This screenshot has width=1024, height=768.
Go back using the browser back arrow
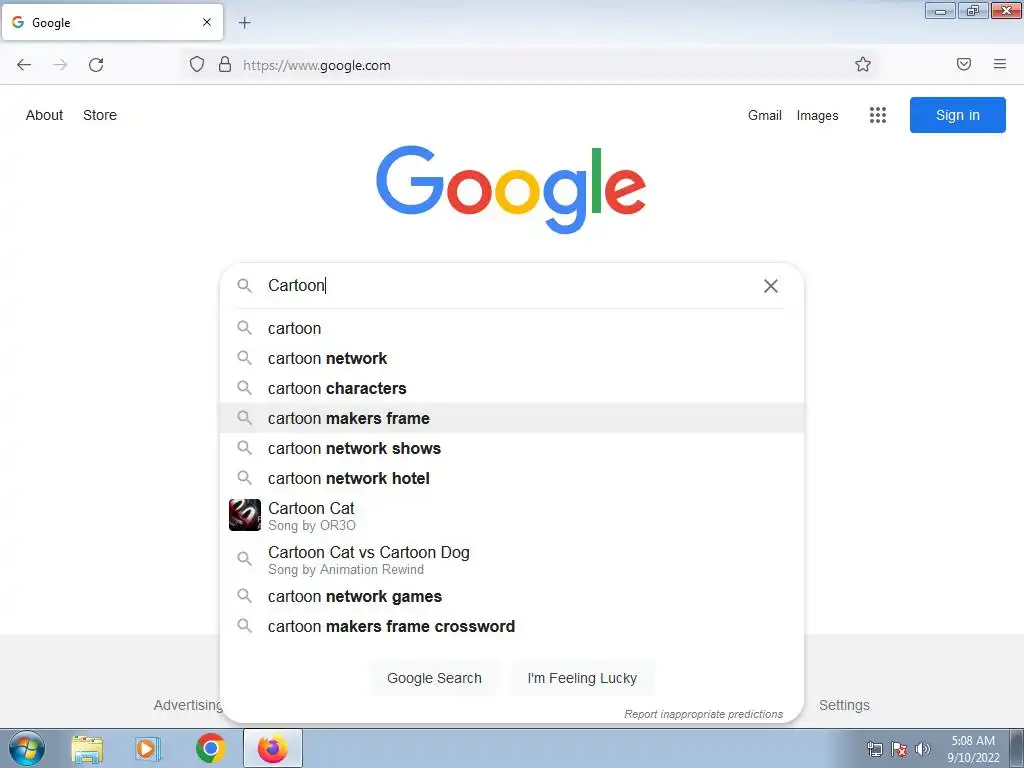click(x=24, y=65)
